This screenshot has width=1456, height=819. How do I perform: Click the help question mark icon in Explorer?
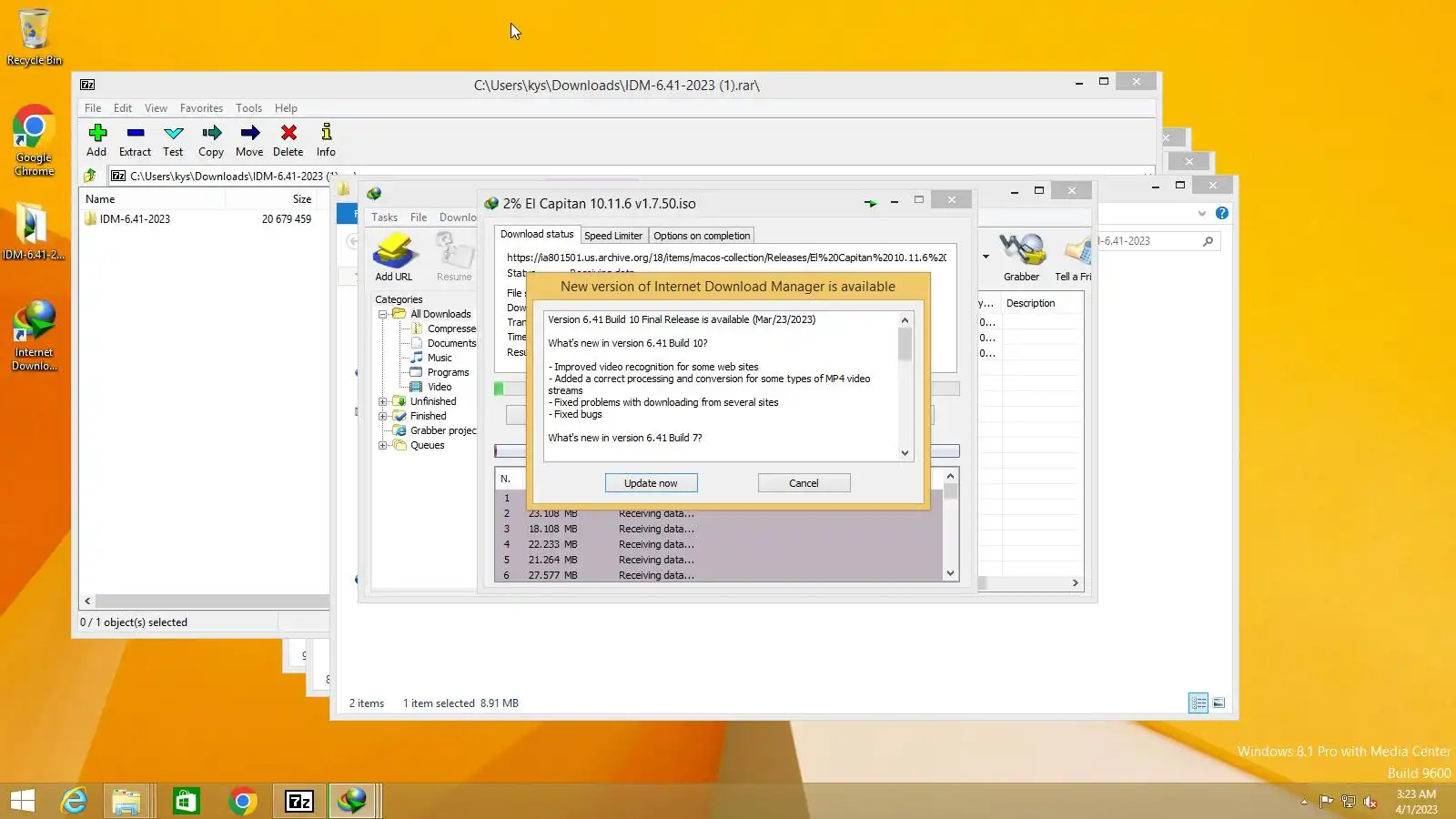coord(1222,213)
